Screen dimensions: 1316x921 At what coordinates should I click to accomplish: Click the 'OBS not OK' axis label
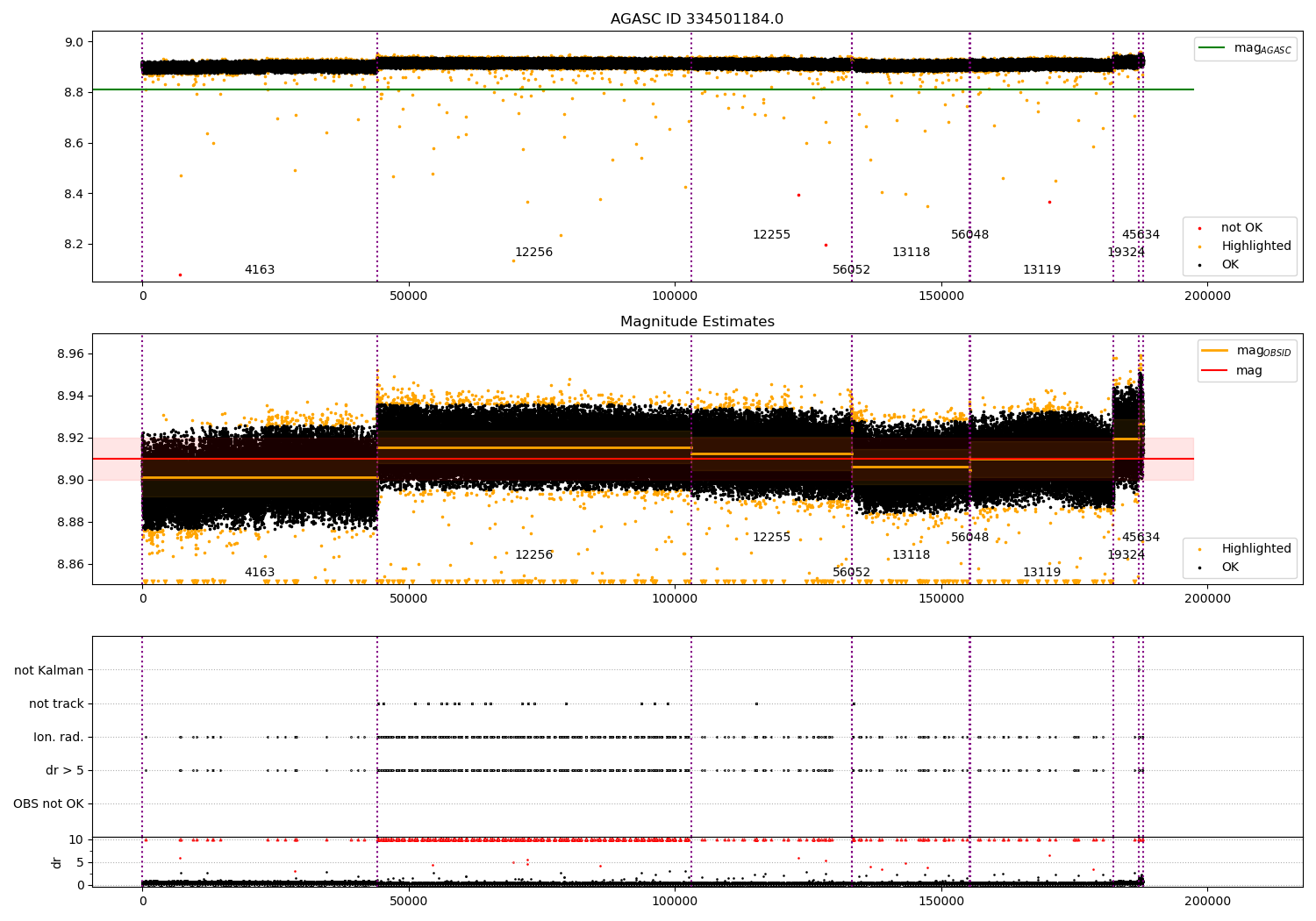48,803
